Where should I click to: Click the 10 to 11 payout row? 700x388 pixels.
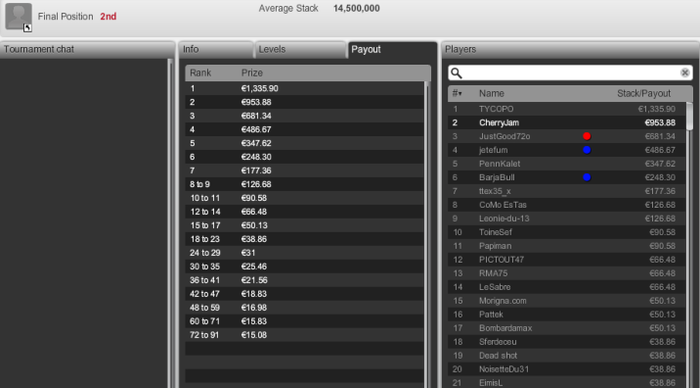click(x=304, y=198)
